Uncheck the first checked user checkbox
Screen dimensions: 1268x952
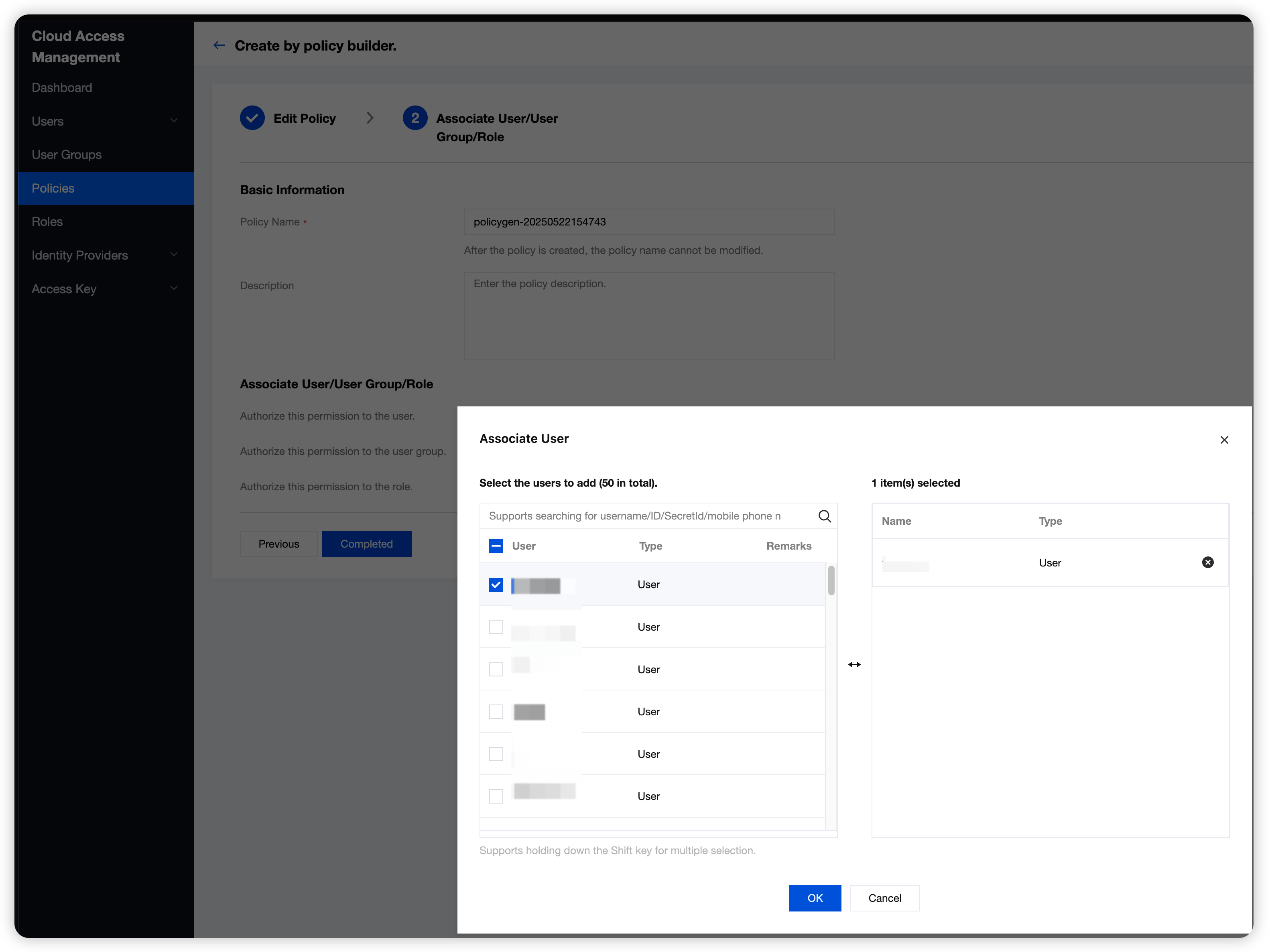click(496, 585)
